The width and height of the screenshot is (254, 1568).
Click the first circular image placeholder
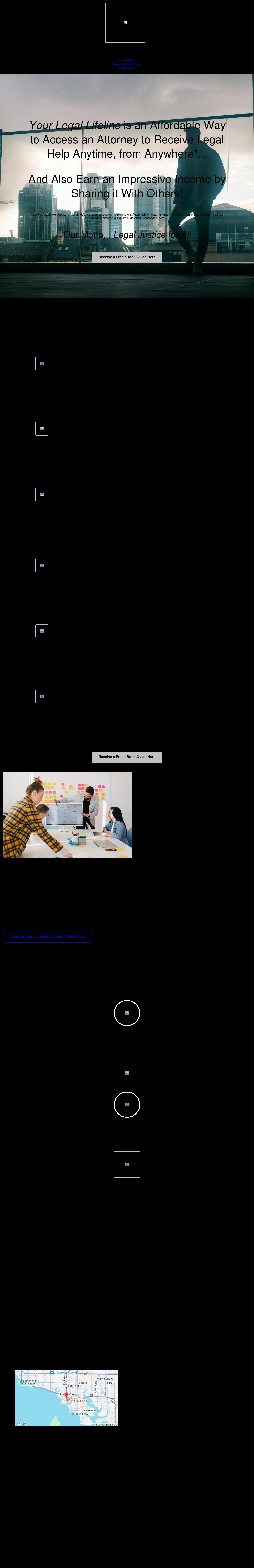click(x=127, y=1013)
